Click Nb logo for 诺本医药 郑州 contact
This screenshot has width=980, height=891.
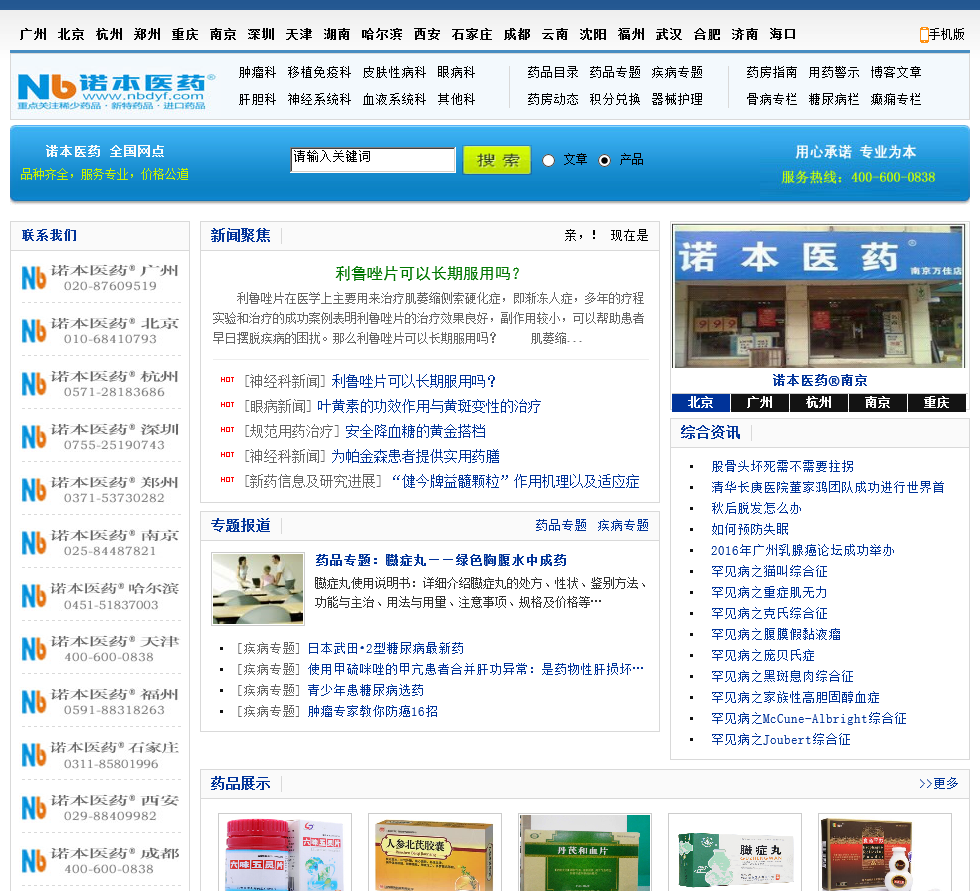pyautogui.click(x=34, y=490)
